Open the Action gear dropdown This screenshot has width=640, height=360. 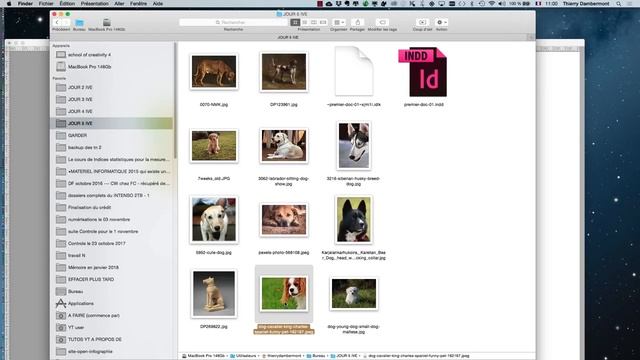441,22
